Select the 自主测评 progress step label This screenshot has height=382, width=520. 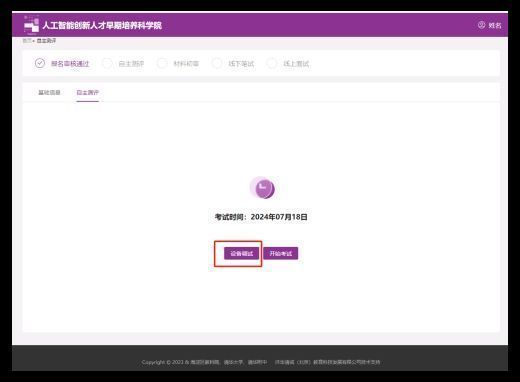point(131,64)
